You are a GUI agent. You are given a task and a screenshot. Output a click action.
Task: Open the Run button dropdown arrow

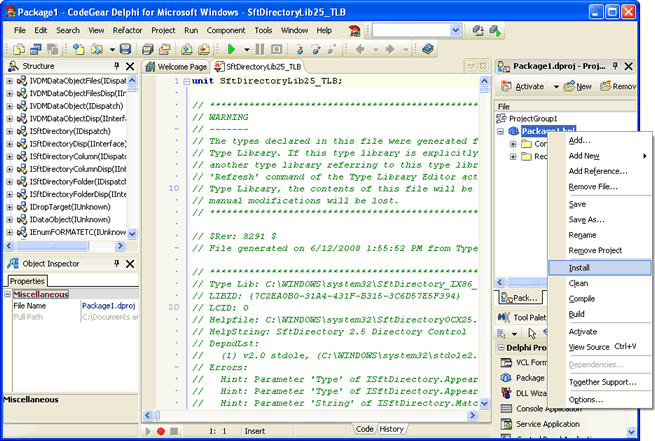pos(247,49)
